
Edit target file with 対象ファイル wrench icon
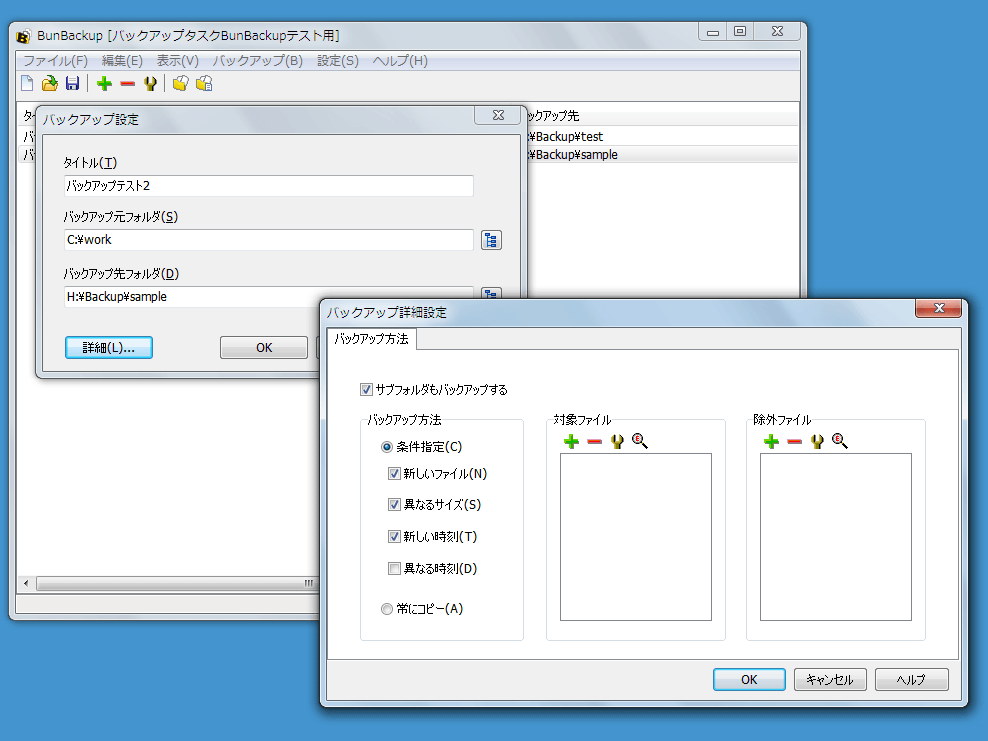point(618,441)
